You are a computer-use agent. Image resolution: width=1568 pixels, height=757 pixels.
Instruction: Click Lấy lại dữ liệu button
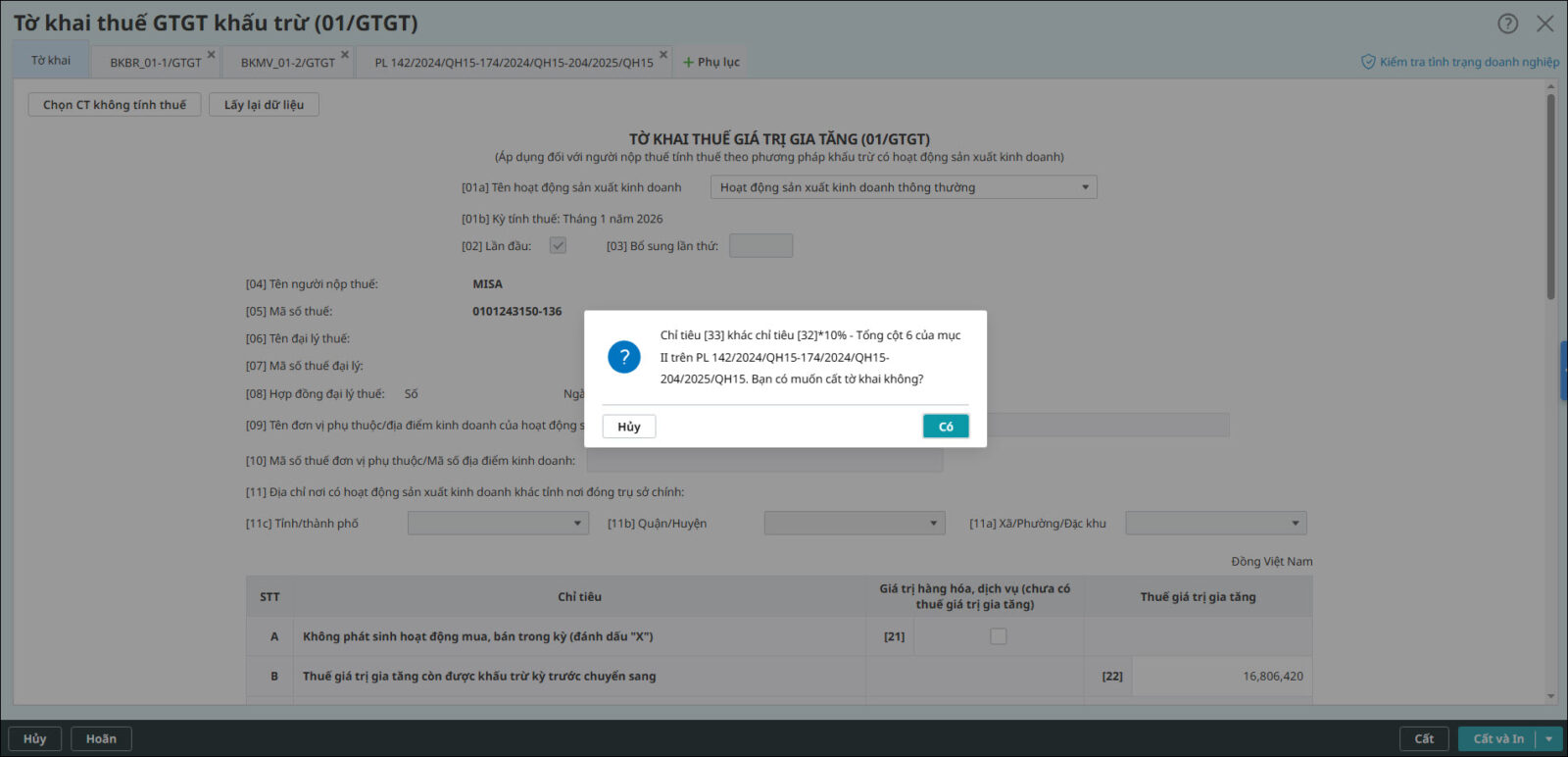coord(264,105)
